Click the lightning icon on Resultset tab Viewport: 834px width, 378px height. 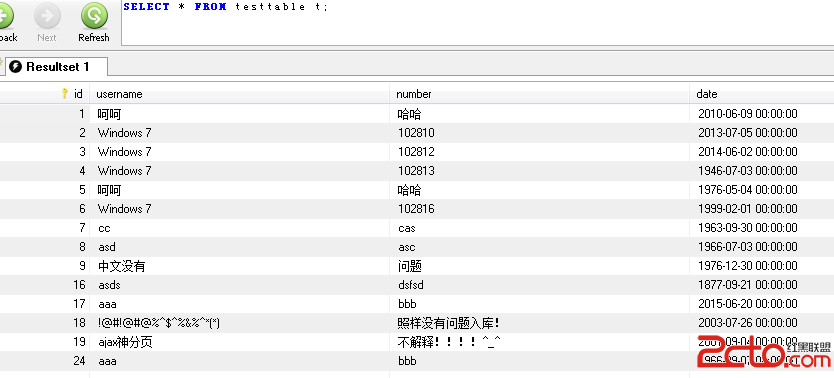[x=15, y=66]
